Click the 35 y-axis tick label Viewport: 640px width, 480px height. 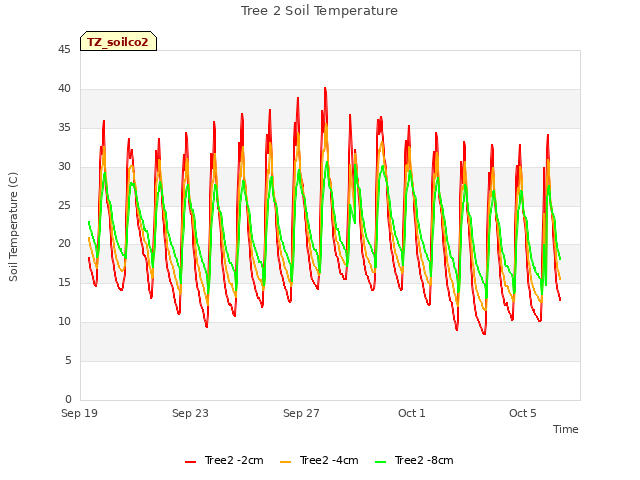click(x=64, y=127)
